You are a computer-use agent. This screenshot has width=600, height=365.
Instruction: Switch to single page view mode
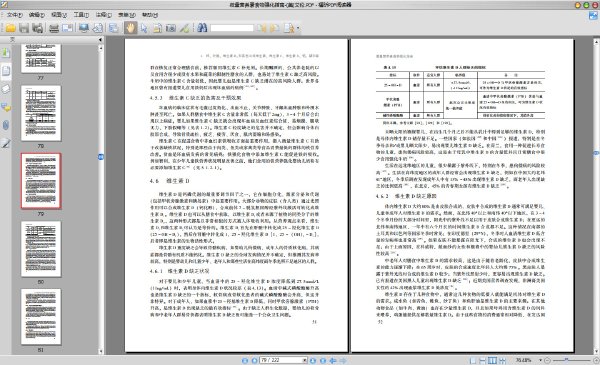(x=473, y=360)
